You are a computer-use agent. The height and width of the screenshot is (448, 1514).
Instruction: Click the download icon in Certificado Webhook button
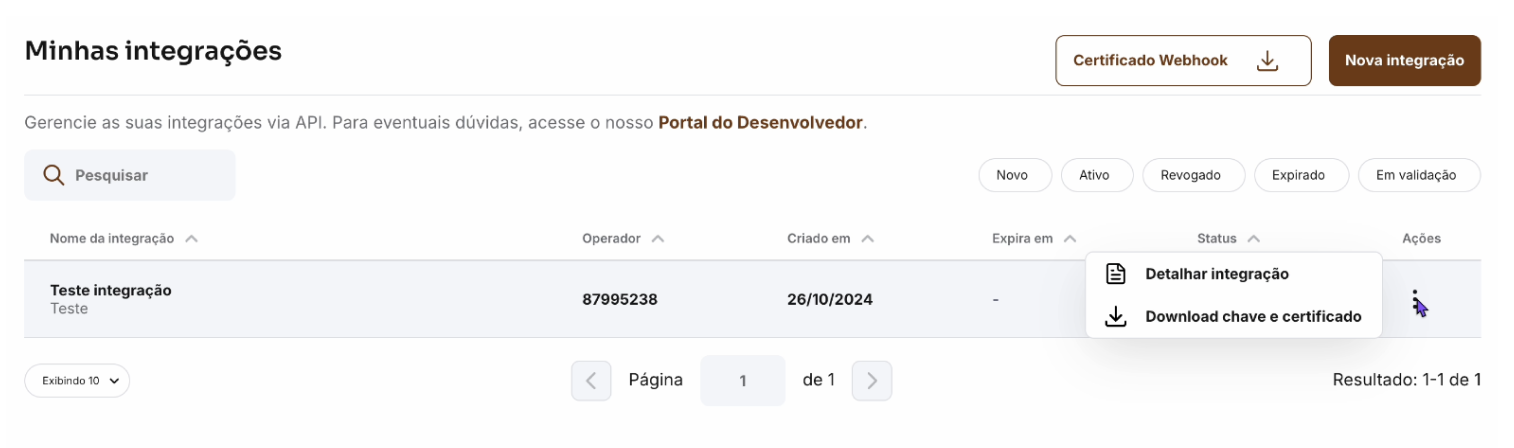coord(1267,61)
